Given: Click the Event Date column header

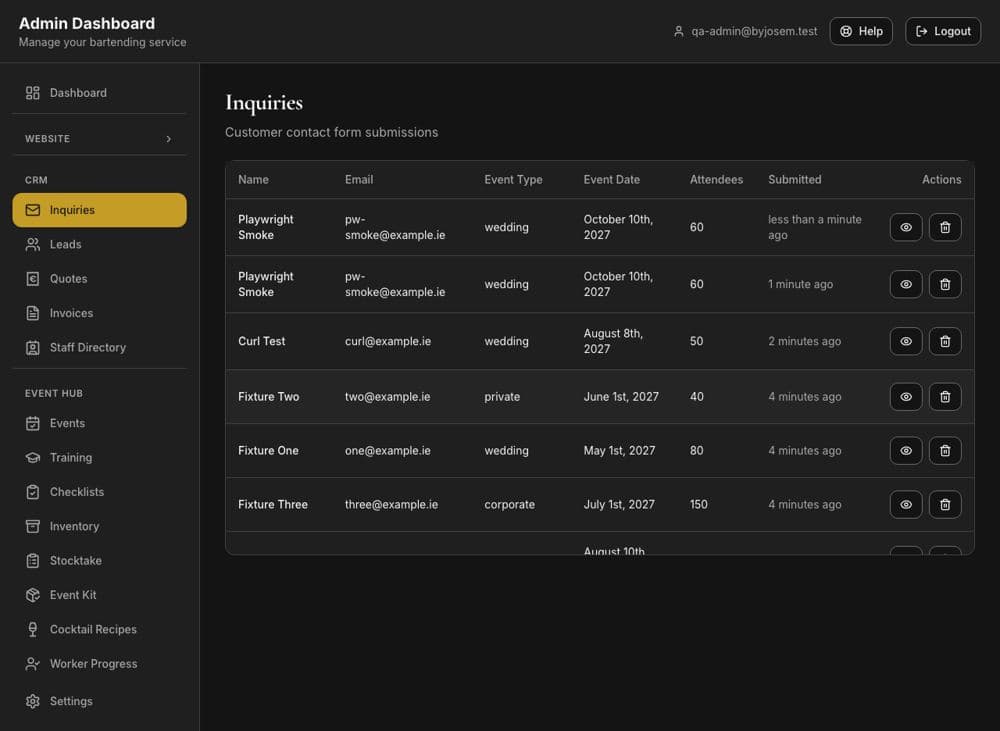Looking at the screenshot, I should pyautogui.click(x=611, y=180).
